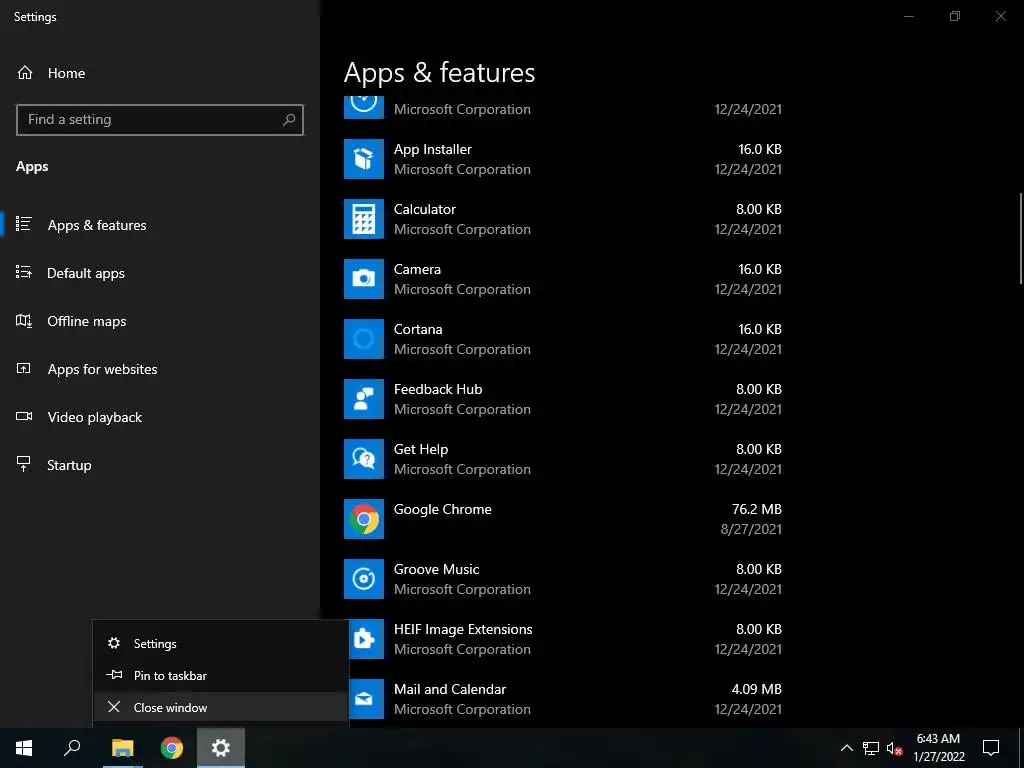Click the Startup sidebar icon
The width and height of the screenshot is (1024, 768).
tap(24, 464)
